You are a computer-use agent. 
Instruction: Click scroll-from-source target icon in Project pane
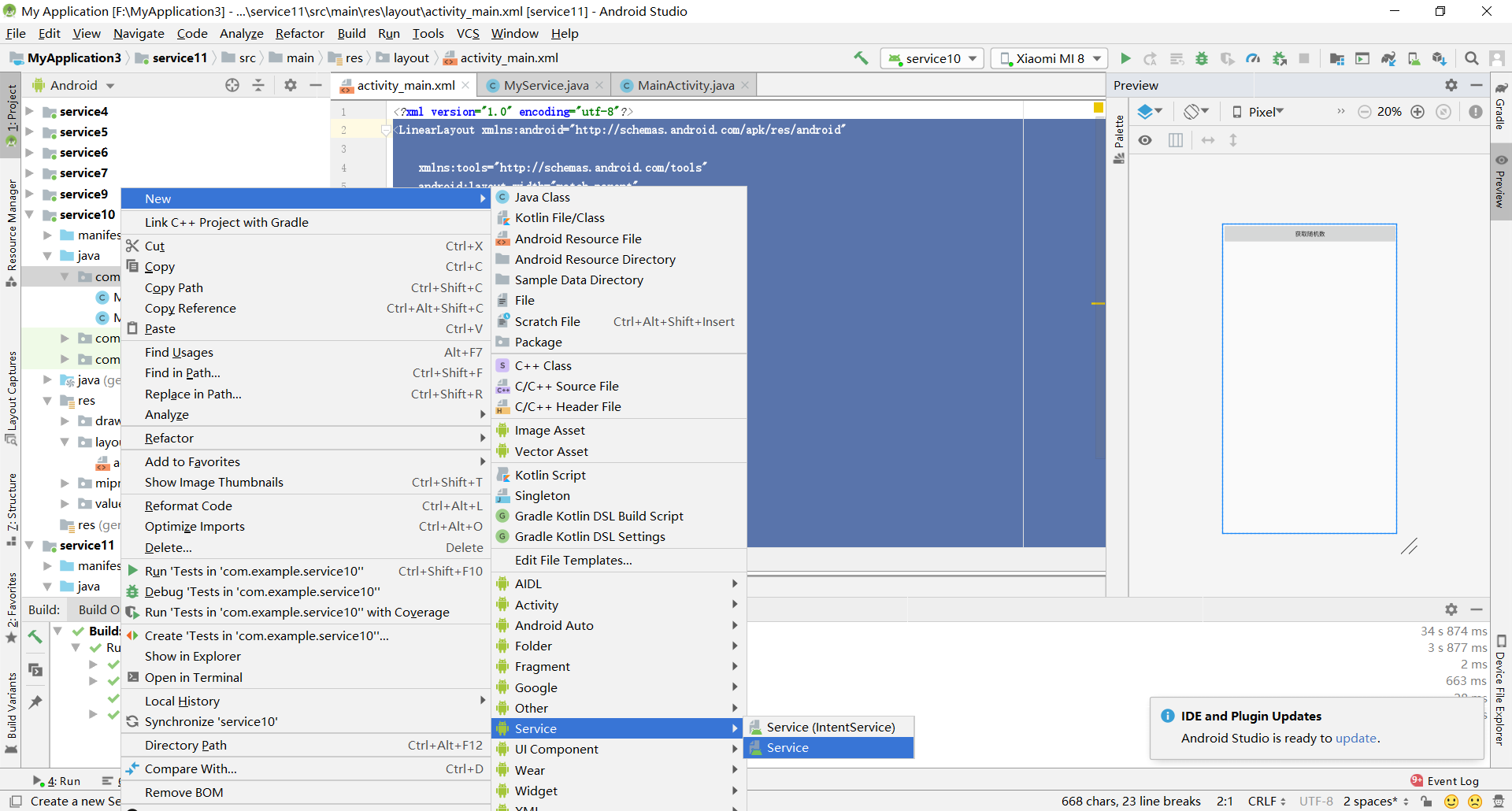click(232, 85)
